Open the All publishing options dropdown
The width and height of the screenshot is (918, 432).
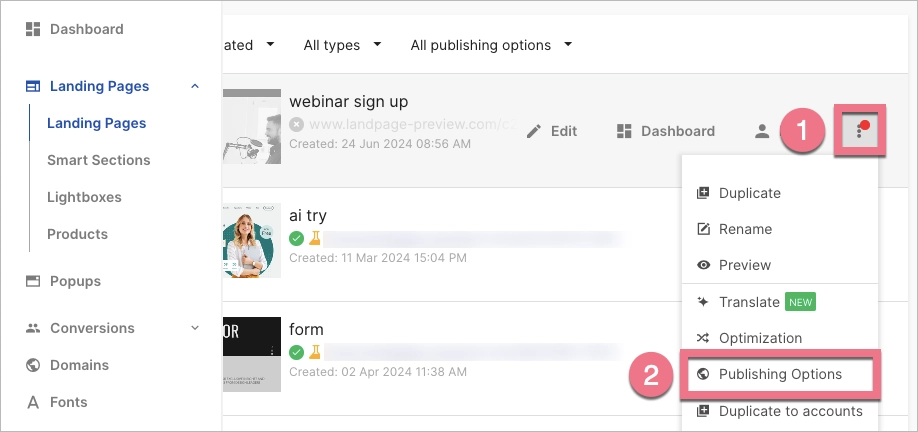coord(491,45)
